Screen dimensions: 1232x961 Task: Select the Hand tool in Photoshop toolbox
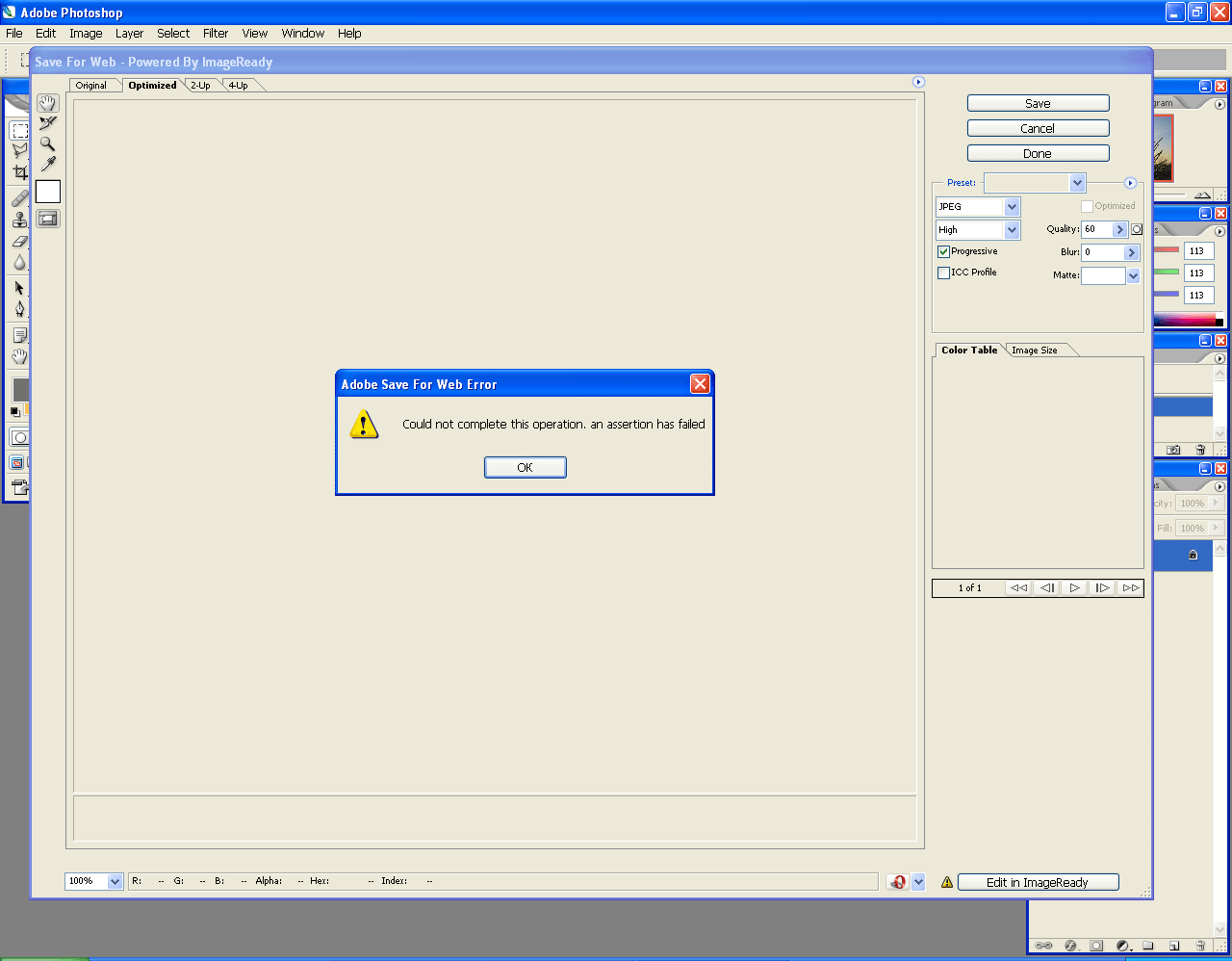19,356
